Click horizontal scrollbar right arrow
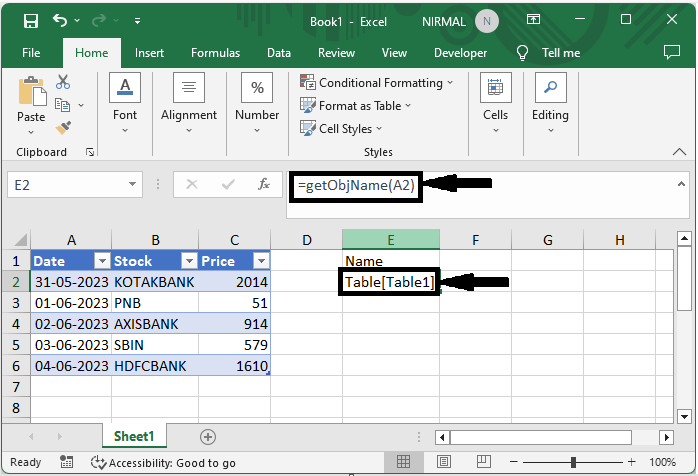Screen dimensions: 698x476 (666, 437)
